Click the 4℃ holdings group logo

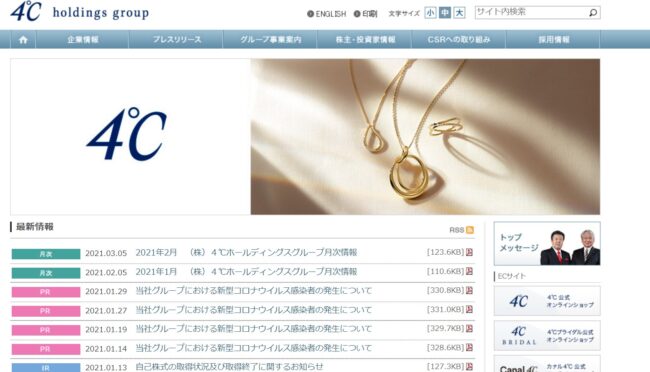[80, 12]
